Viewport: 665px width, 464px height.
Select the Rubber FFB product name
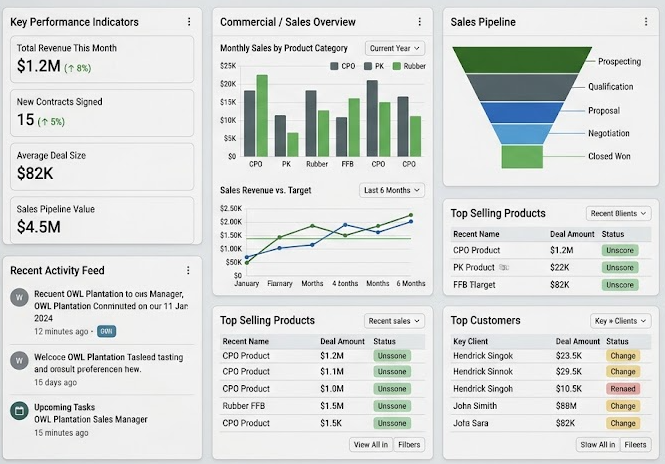tap(243, 406)
